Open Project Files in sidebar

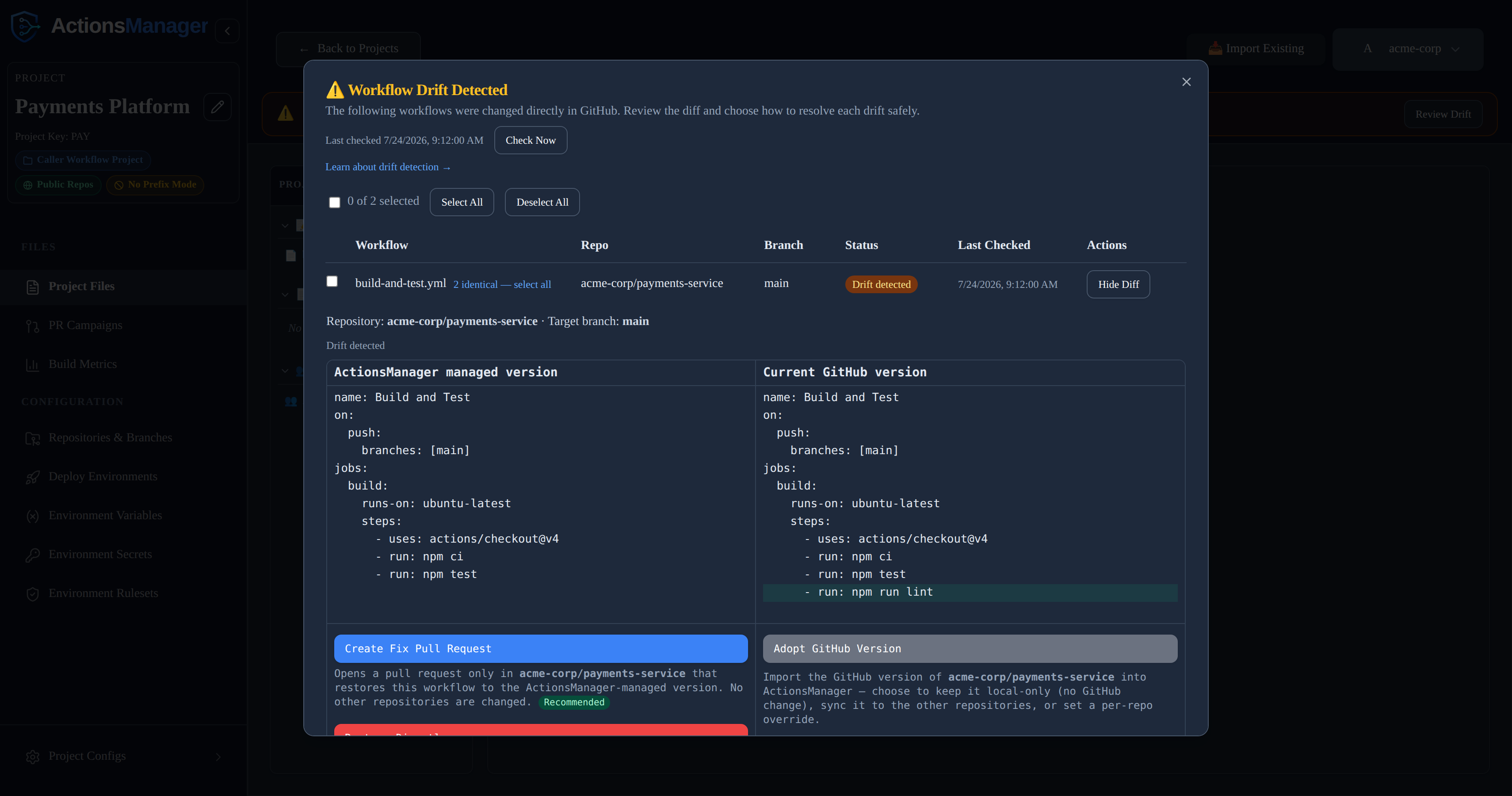coord(123,287)
